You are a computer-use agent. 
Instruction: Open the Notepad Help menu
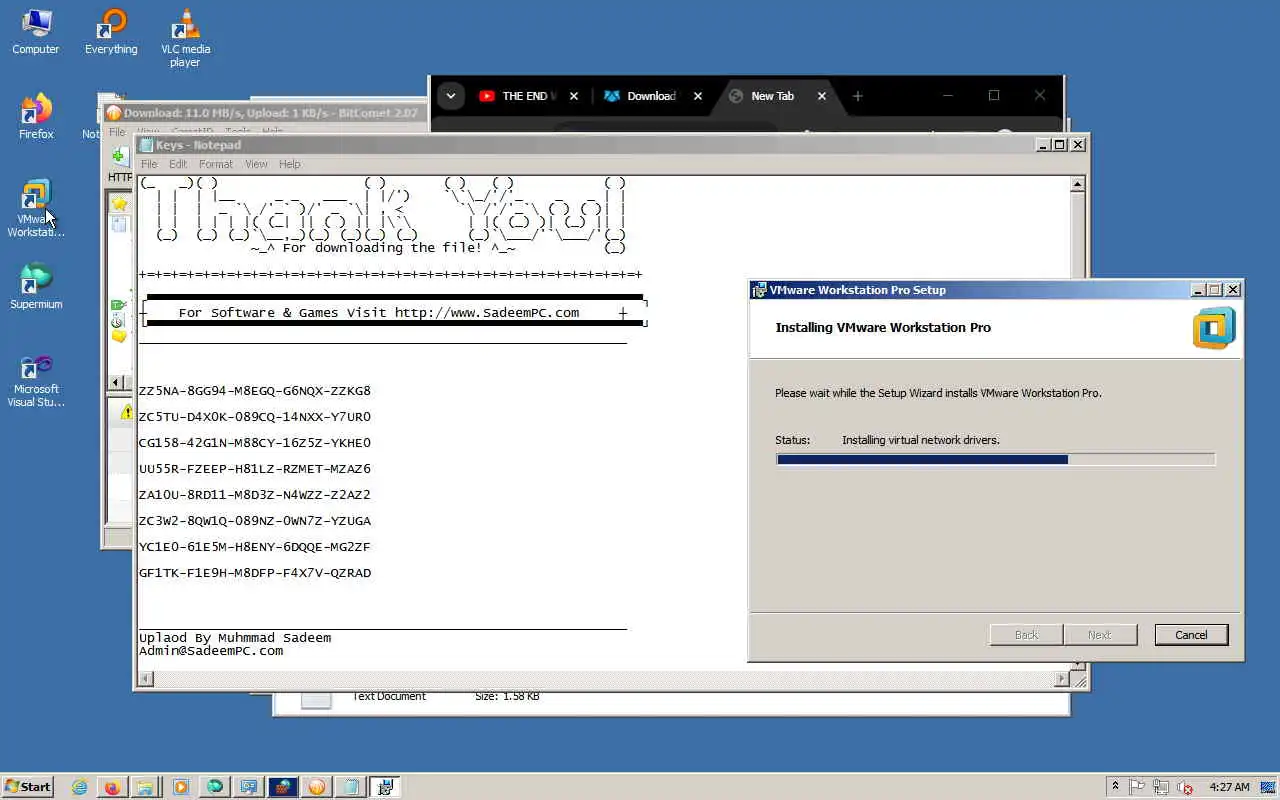click(289, 164)
